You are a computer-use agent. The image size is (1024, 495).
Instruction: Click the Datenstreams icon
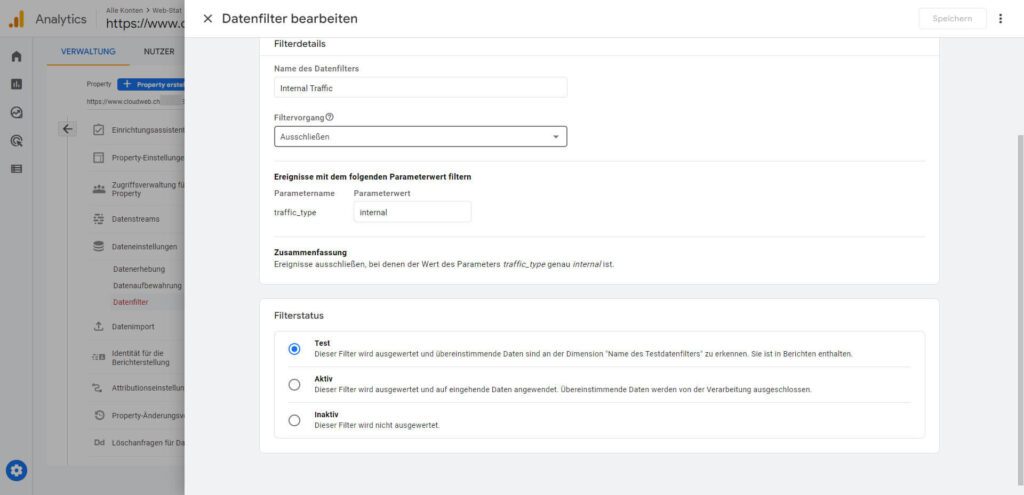click(x=99, y=219)
